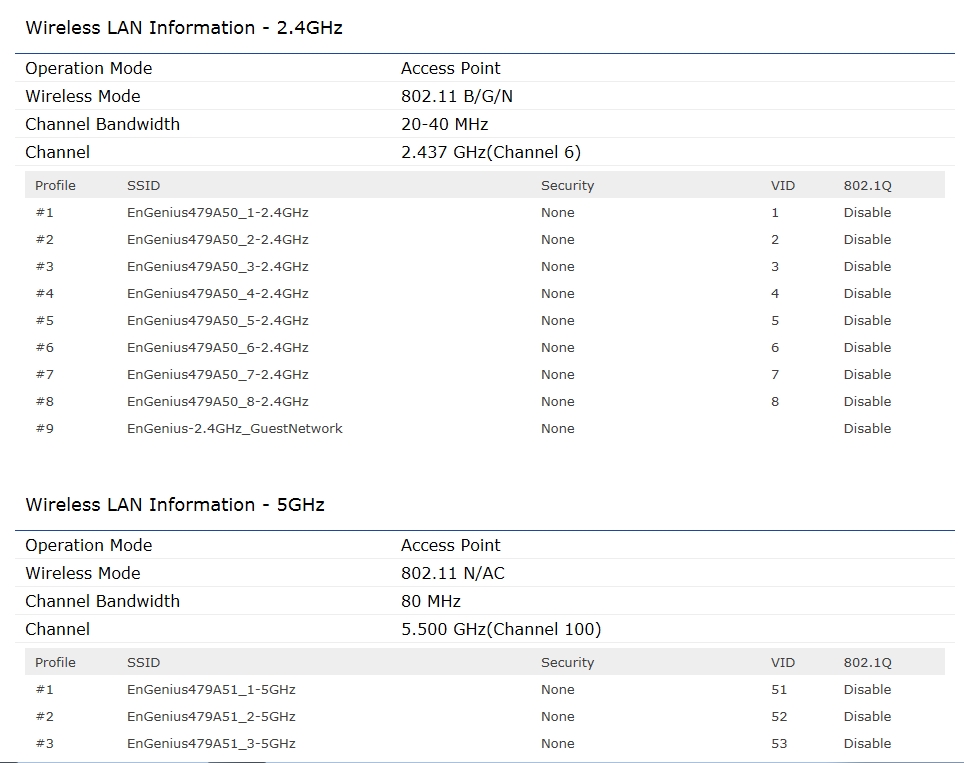Select the EnGenius479A50_1-2.4GHz SSID
Screen dimensions: 964x763
tap(217, 213)
